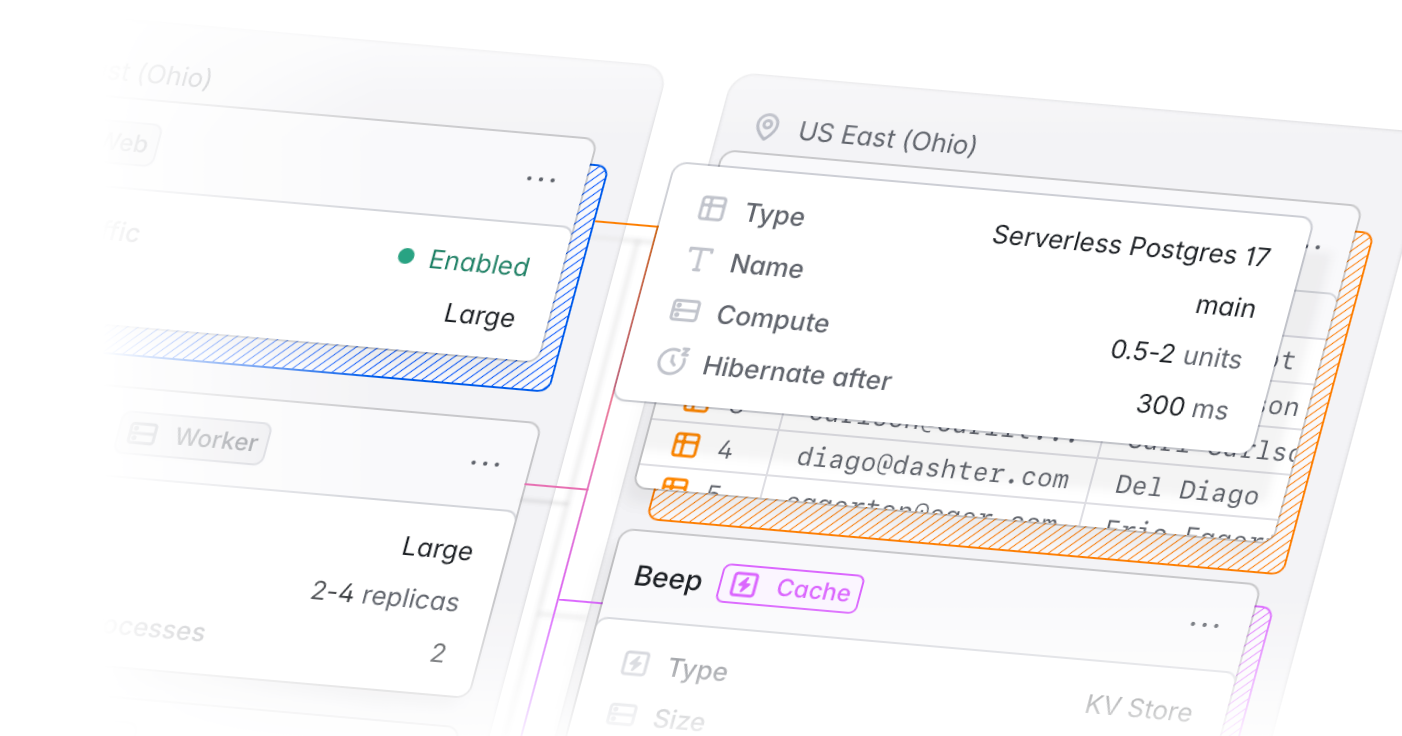Open the web service card's ellipsis menu
This screenshot has width=1402, height=736.
coord(541,180)
